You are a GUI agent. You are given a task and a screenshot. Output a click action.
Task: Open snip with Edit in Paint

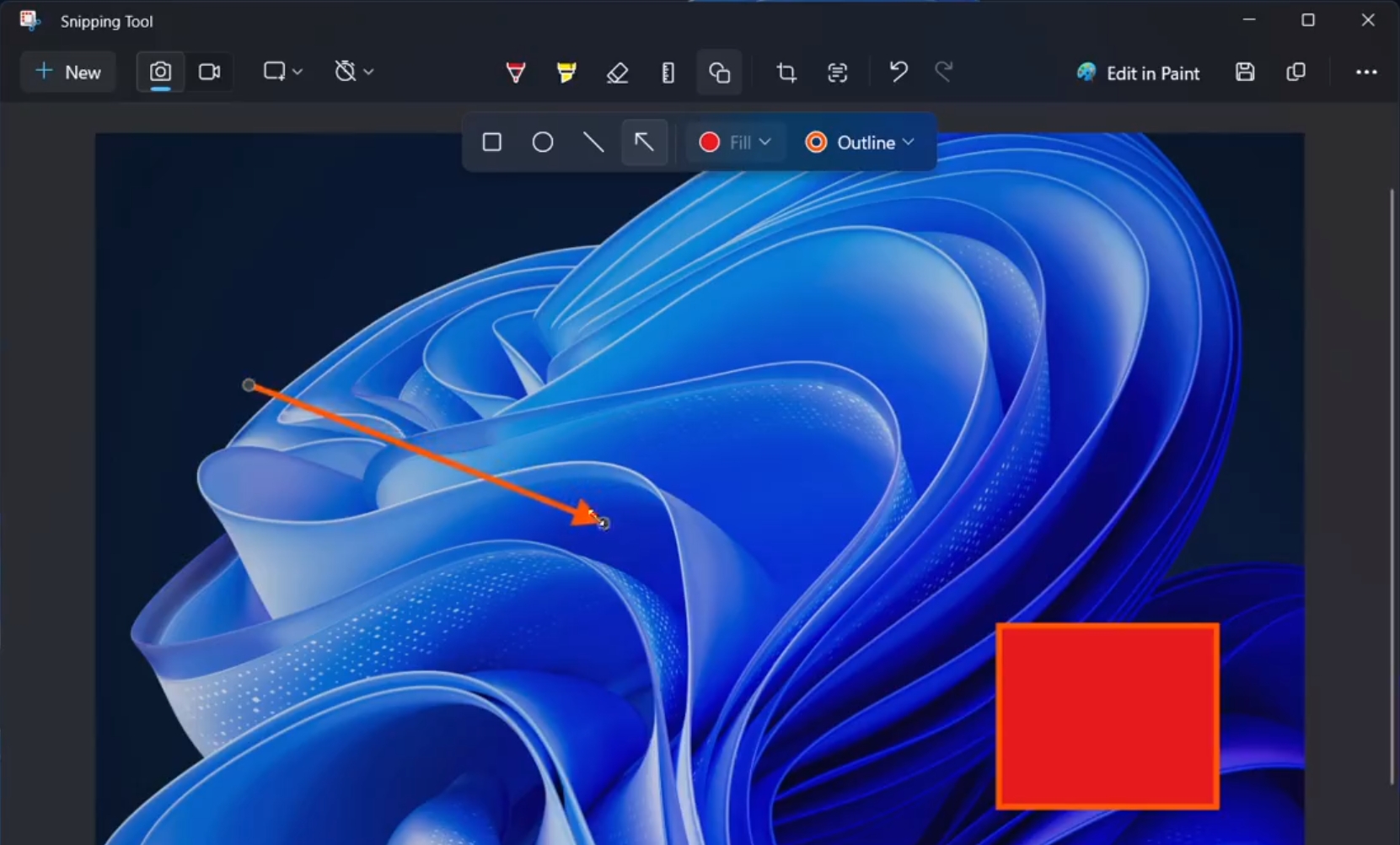1138,73
